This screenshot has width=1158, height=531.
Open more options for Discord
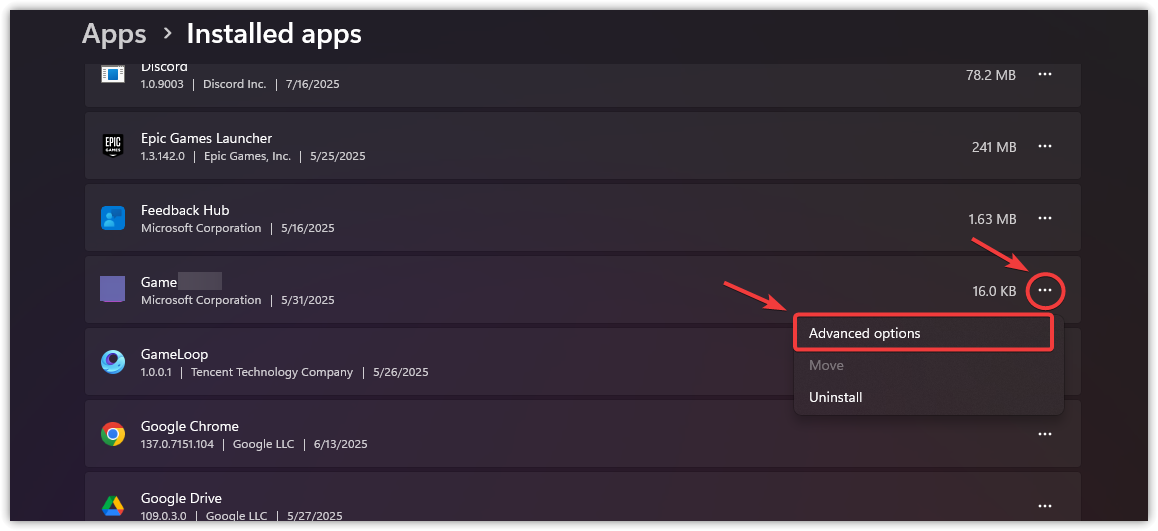coord(1045,74)
